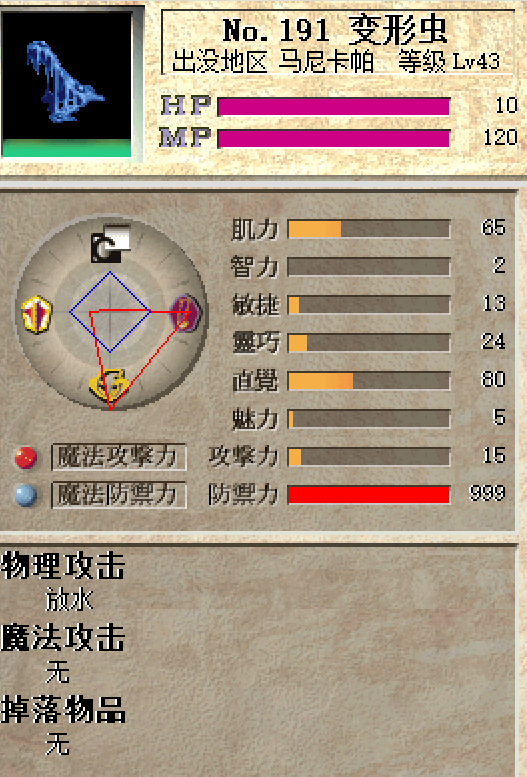The width and height of the screenshot is (527, 777).
Task: Click the red 防禦力 bar showing 999
Action: point(369,495)
